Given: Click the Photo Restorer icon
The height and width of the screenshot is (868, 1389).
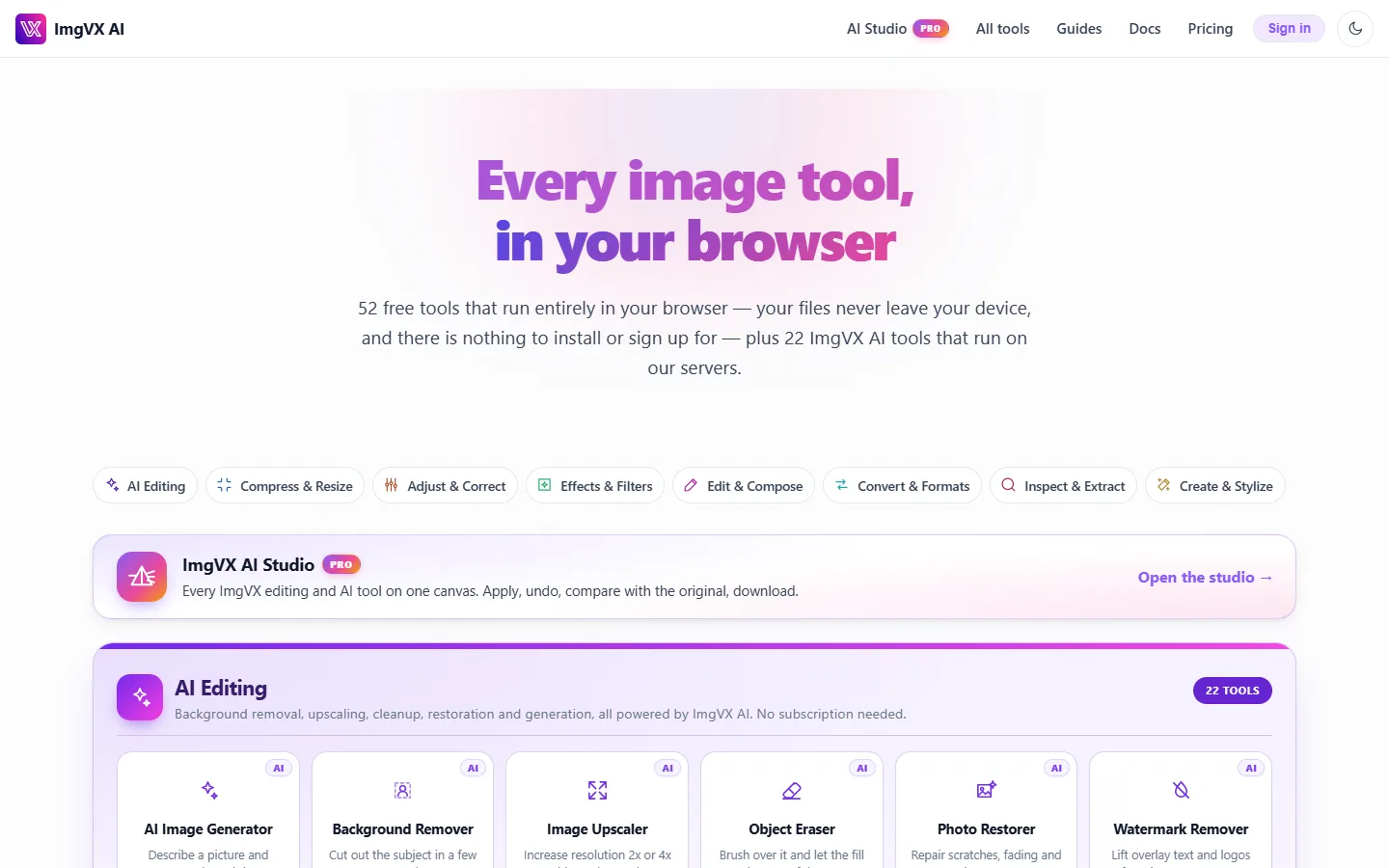Looking at the screenshot, I should (987, 791).
